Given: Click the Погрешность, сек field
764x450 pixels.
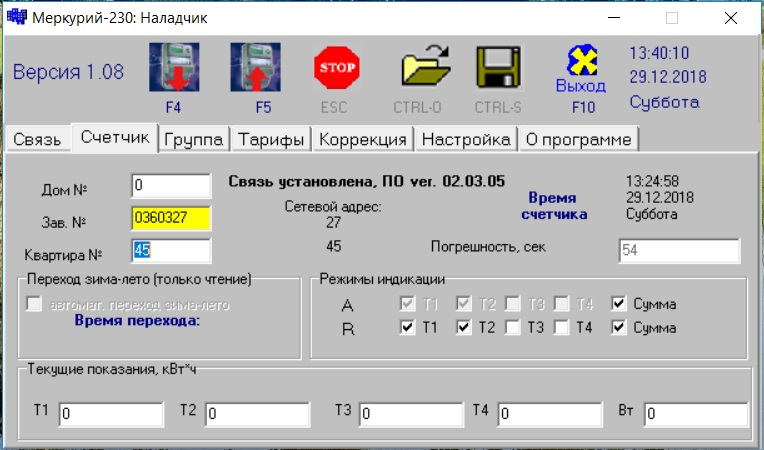Looking at the screenshot, I should [x=679, y=250].
